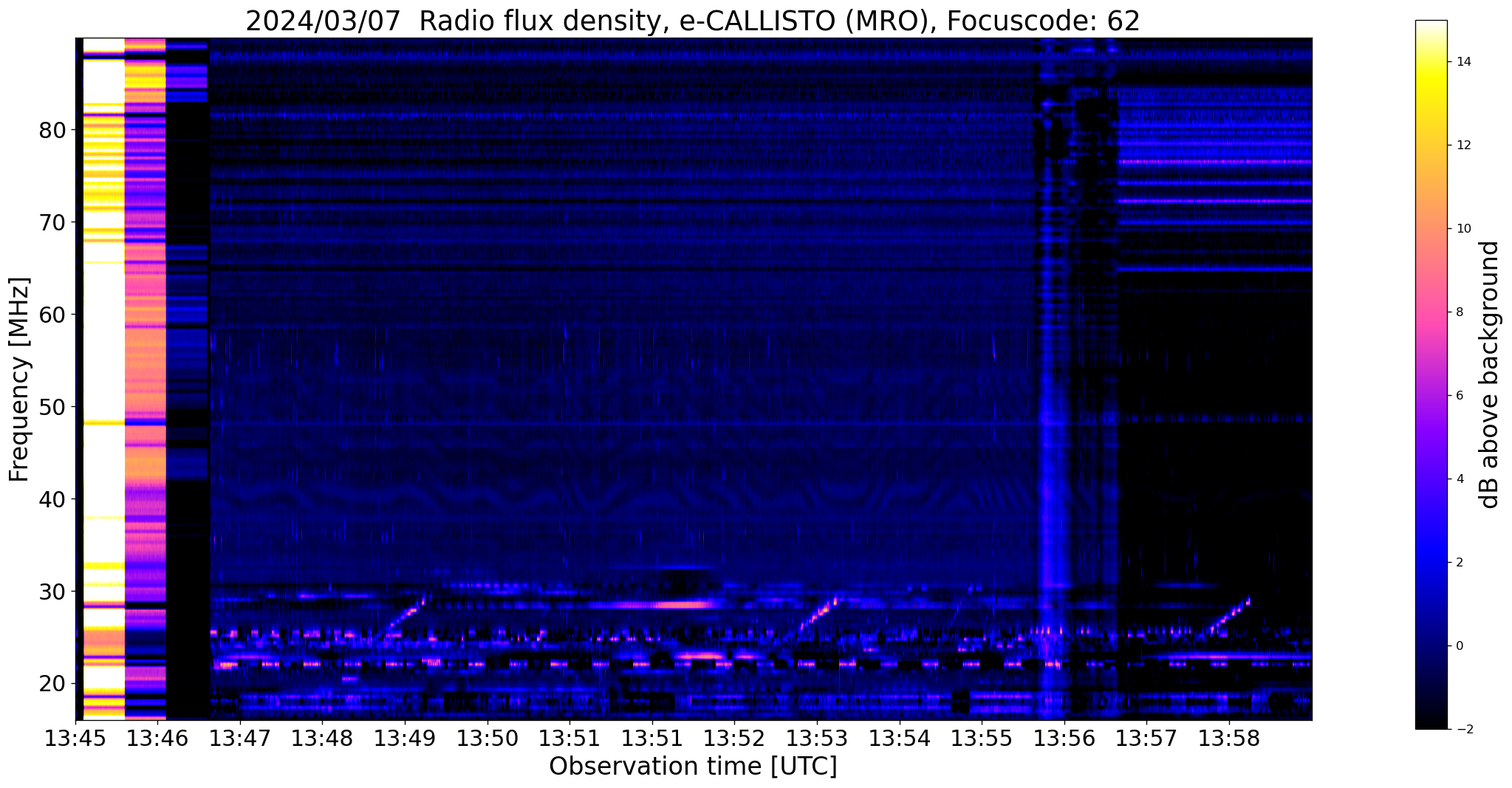Click the 'Observation time [UTC]' axis label
The width and height of the screenshot is (1512, 788).
click(693, 767)
